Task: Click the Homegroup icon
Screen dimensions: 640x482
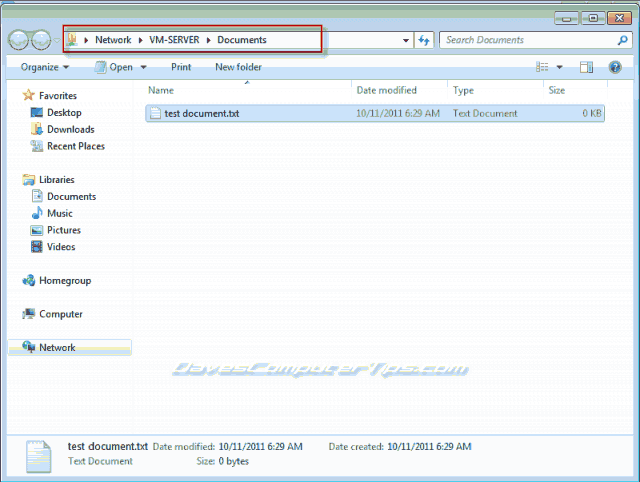Action: (x=29, y=280)
